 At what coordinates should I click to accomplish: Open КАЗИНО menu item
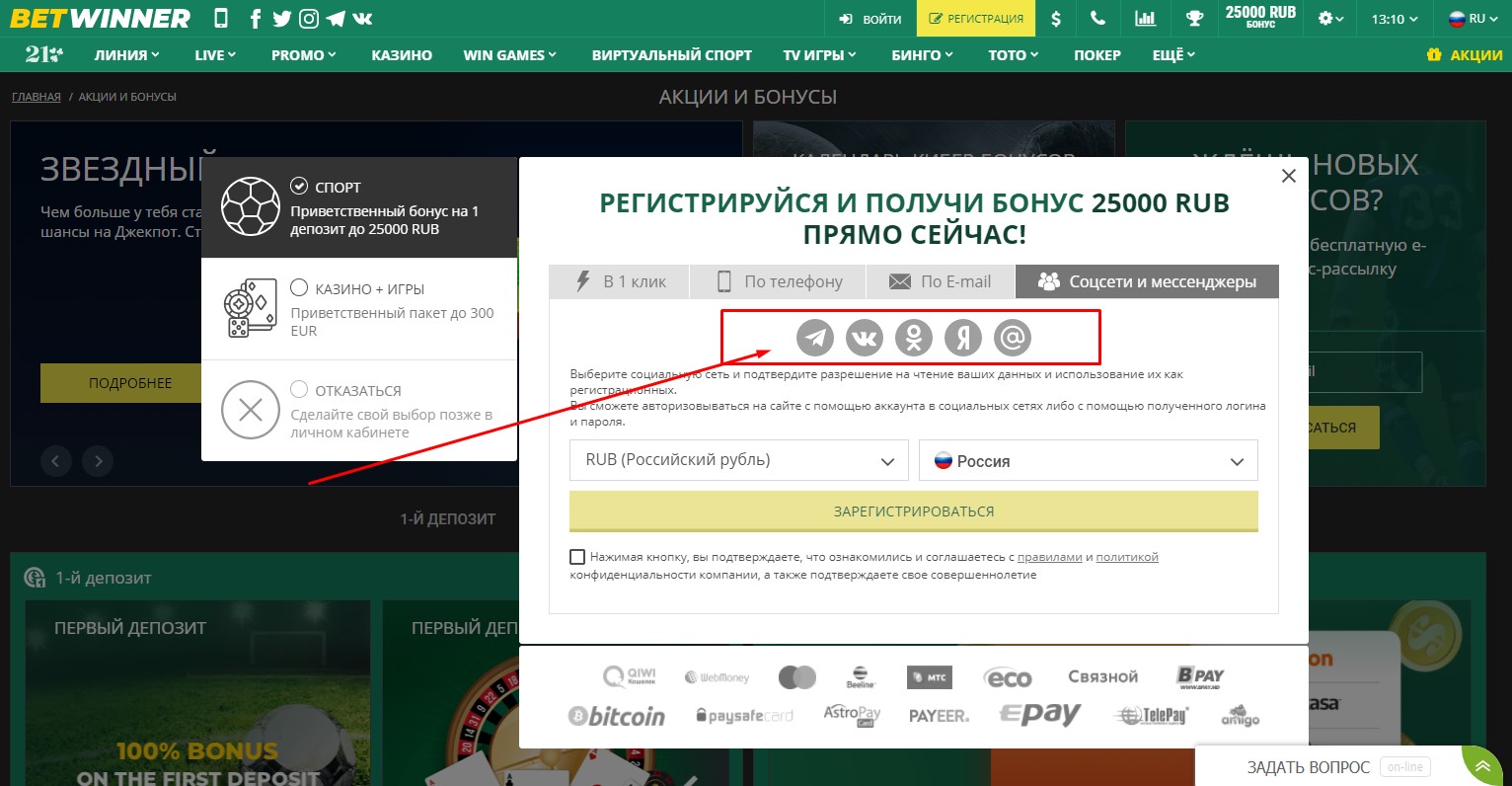coord(402,55)
